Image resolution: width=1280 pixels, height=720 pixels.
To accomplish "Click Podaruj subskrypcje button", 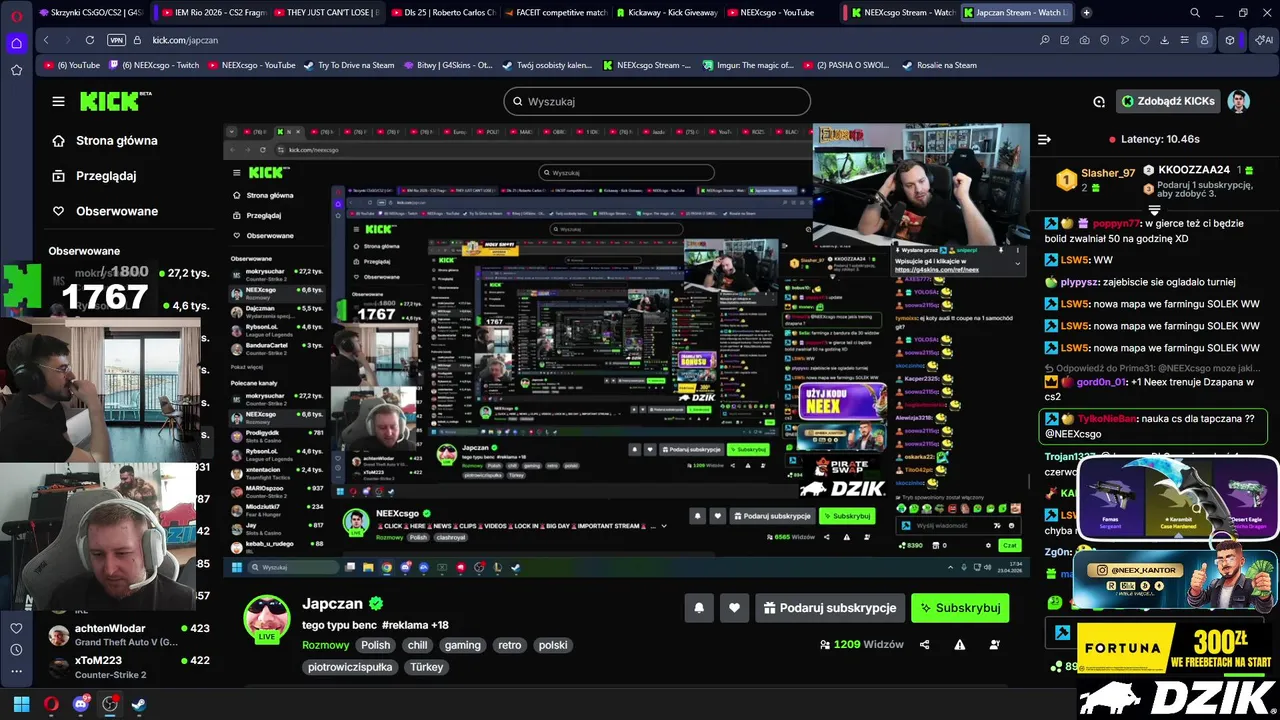I will (x=830, y=608).
